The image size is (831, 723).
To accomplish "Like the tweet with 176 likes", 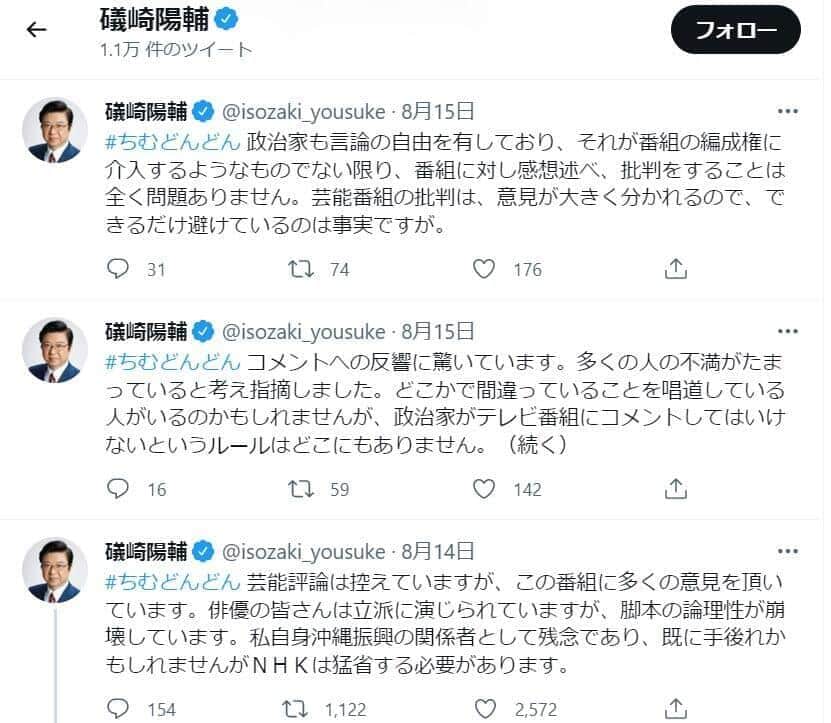I will pyautogui.click(x=482, y=268).
